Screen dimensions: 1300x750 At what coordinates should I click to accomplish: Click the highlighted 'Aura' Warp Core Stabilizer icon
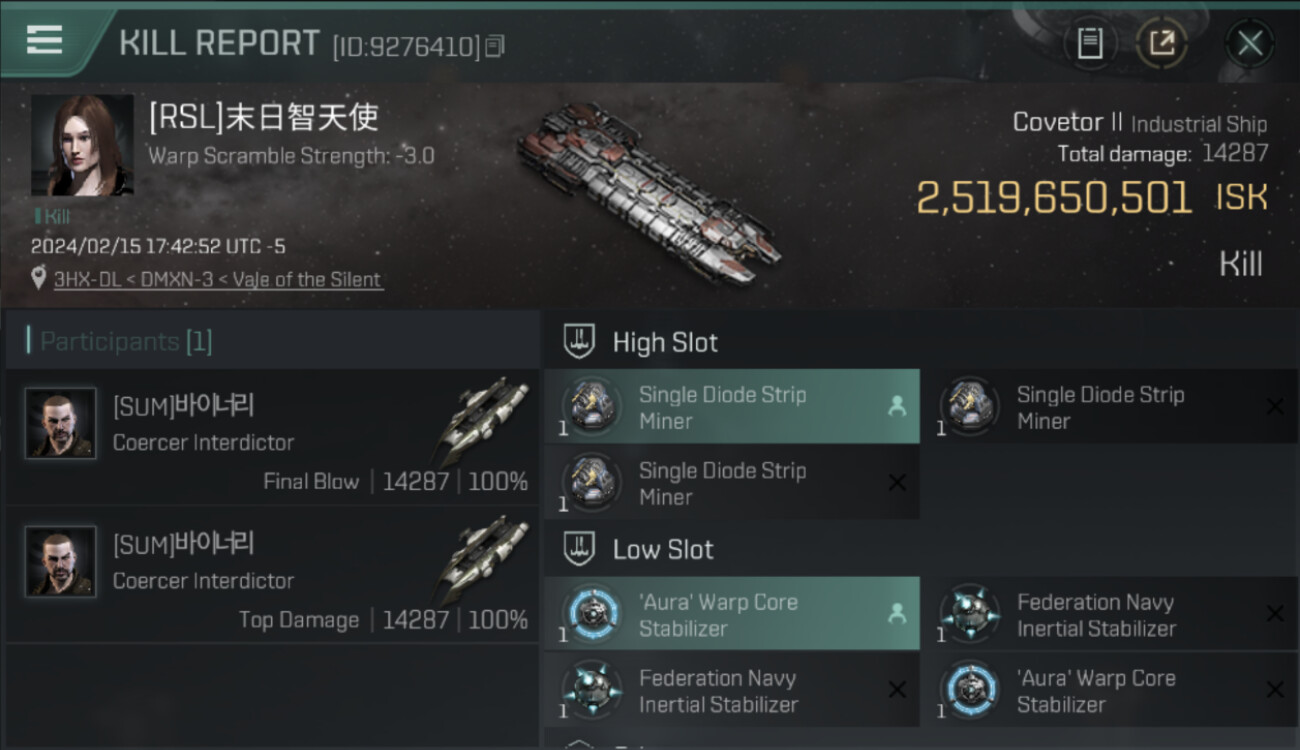(592, 614)
